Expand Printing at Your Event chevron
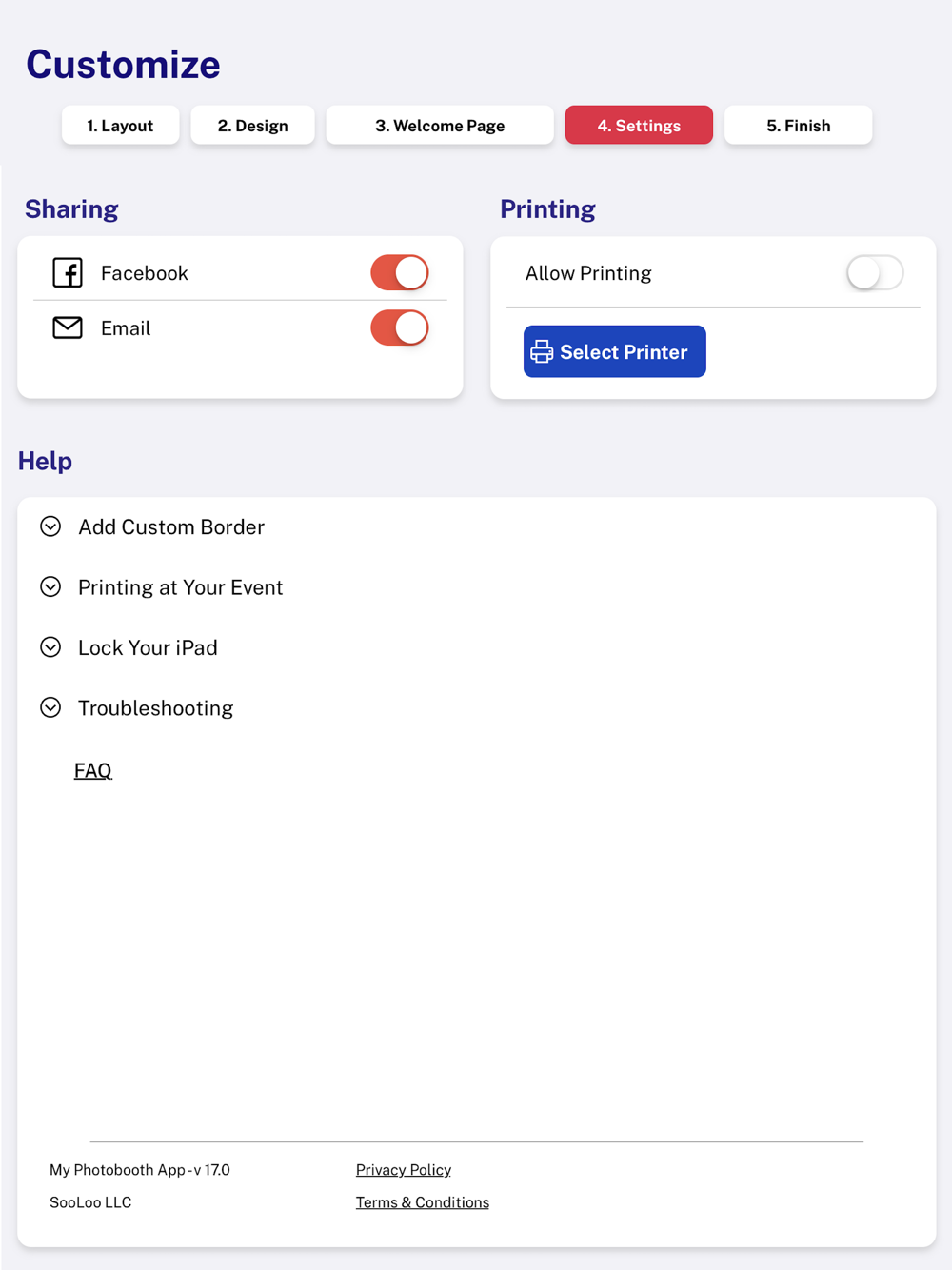952x1270 pixels. 50,587
